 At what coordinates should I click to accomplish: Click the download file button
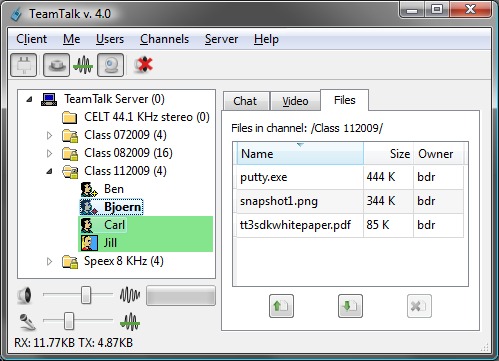pyautogui.click(x=350, y=306)
